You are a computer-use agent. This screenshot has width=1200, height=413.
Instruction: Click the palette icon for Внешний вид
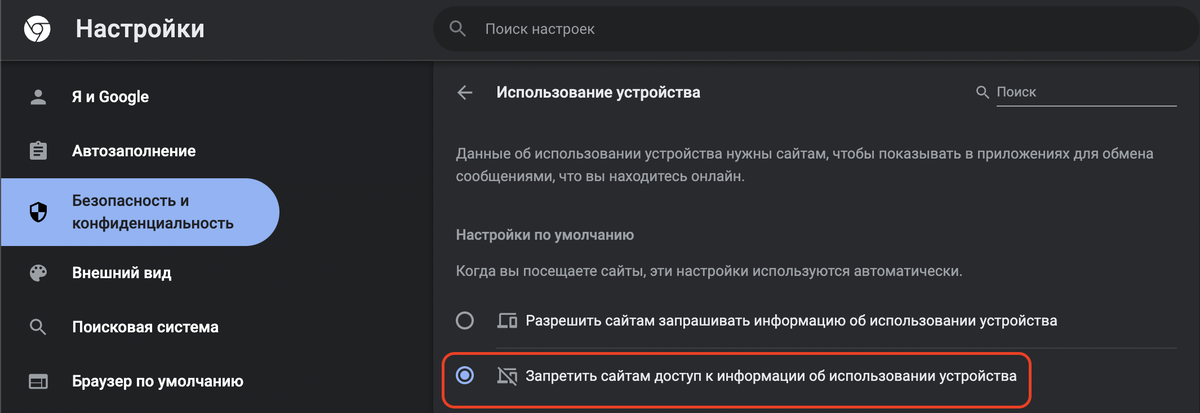tap(38, 273)
